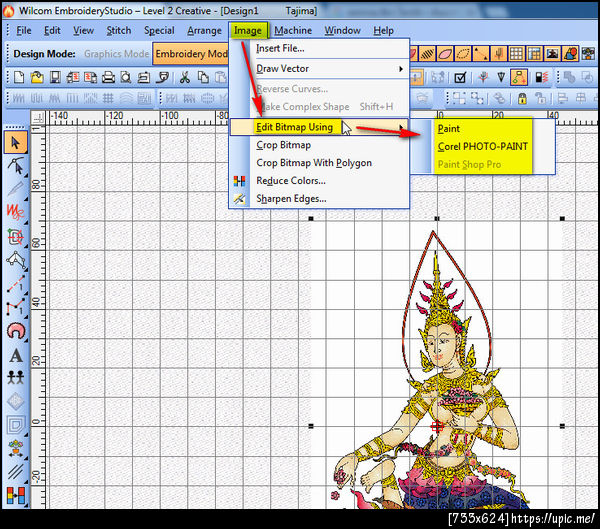
Task: Open flyout of Reshape Object tool
Action: point(26,175)
